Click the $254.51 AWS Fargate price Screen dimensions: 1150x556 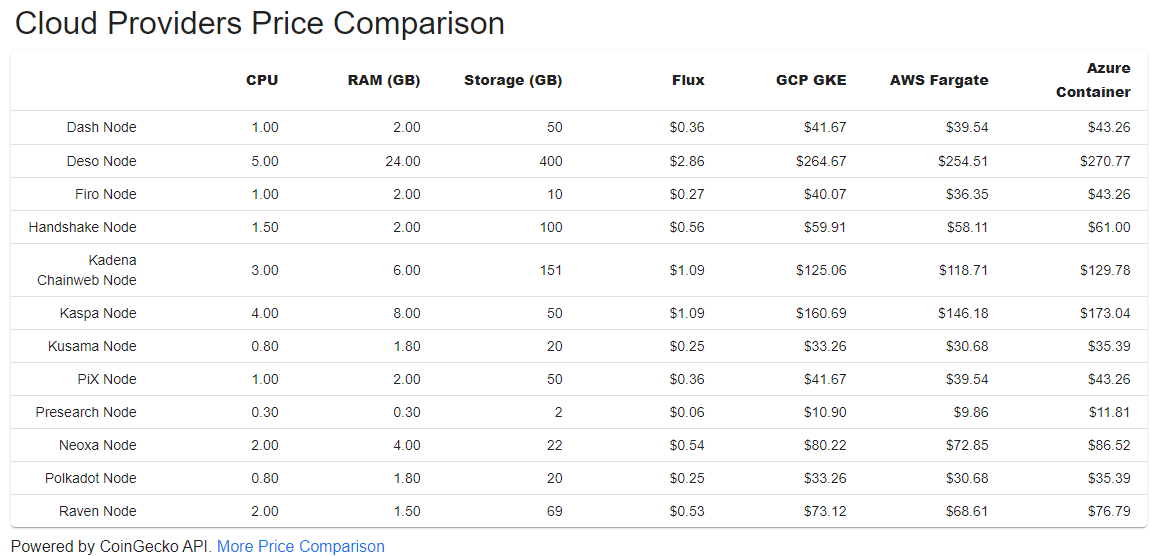[x=963, y=161]
